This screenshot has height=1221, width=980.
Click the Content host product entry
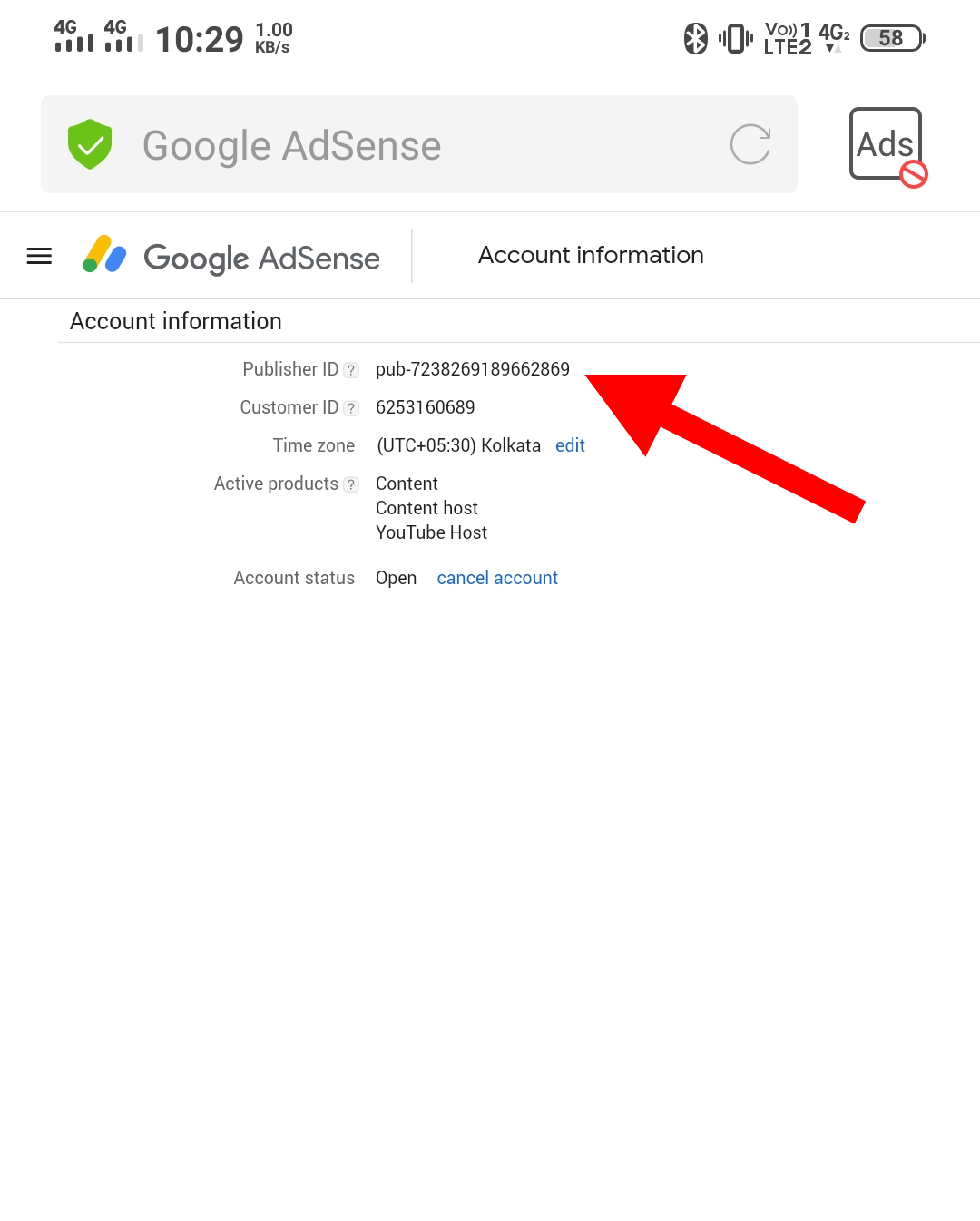click(426, 508)
